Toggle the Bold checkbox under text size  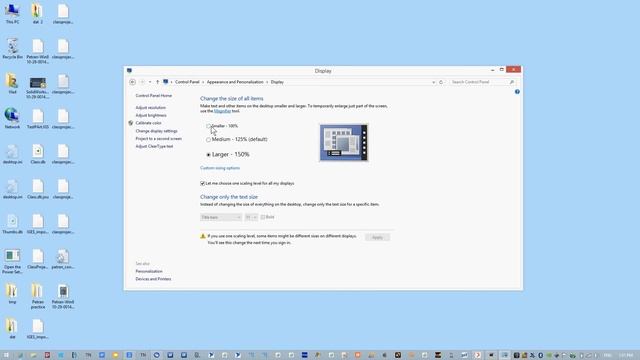[263, 217]
